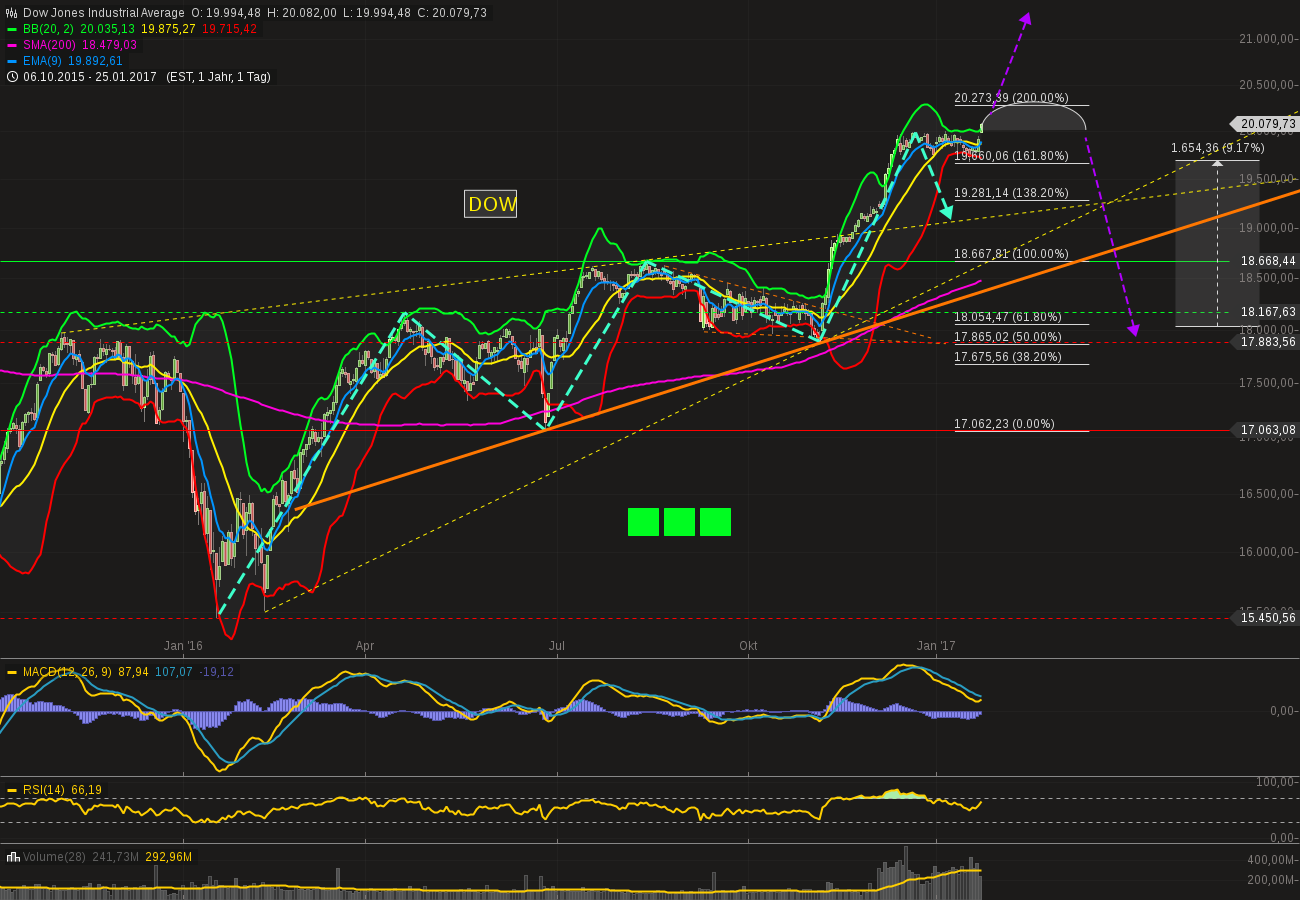The width and height of the screenshot is (1300, 900).
Task: Click the middle Bollinger value 19.875,27
Action: (x=168, y=29)
